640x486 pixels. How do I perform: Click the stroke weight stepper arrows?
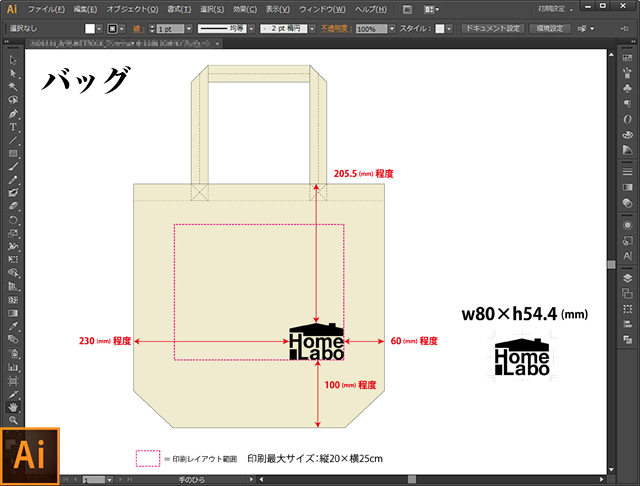click(x=152, y=29)
